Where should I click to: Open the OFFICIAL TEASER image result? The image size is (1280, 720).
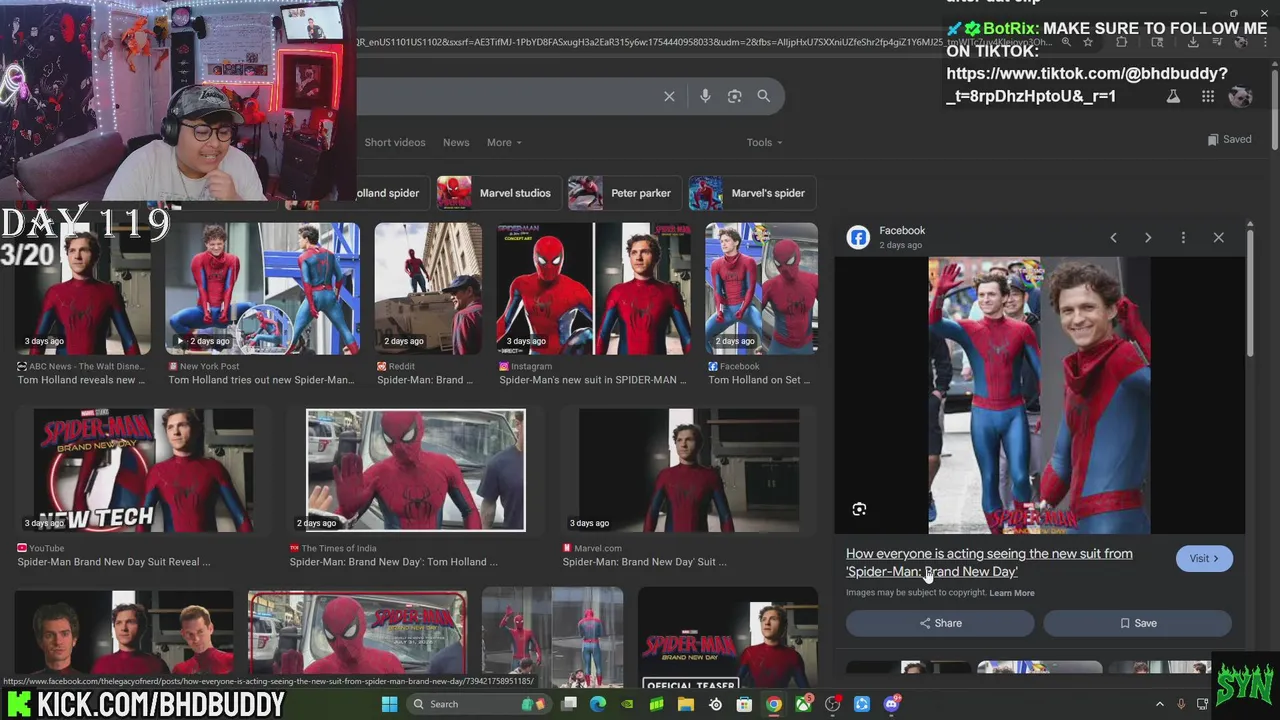point(727,637)
